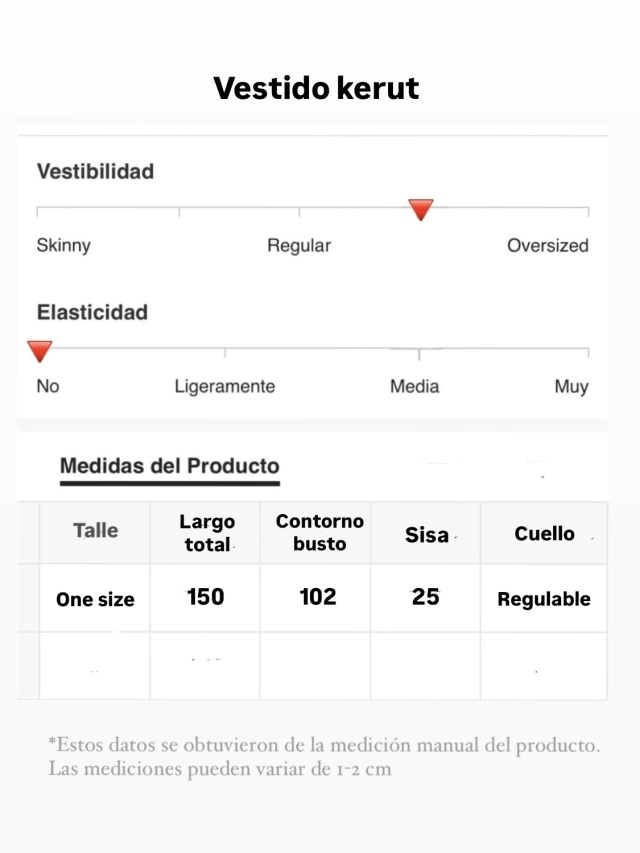
Task: Select the Regular fit label
Action: [x=299, y=245]
